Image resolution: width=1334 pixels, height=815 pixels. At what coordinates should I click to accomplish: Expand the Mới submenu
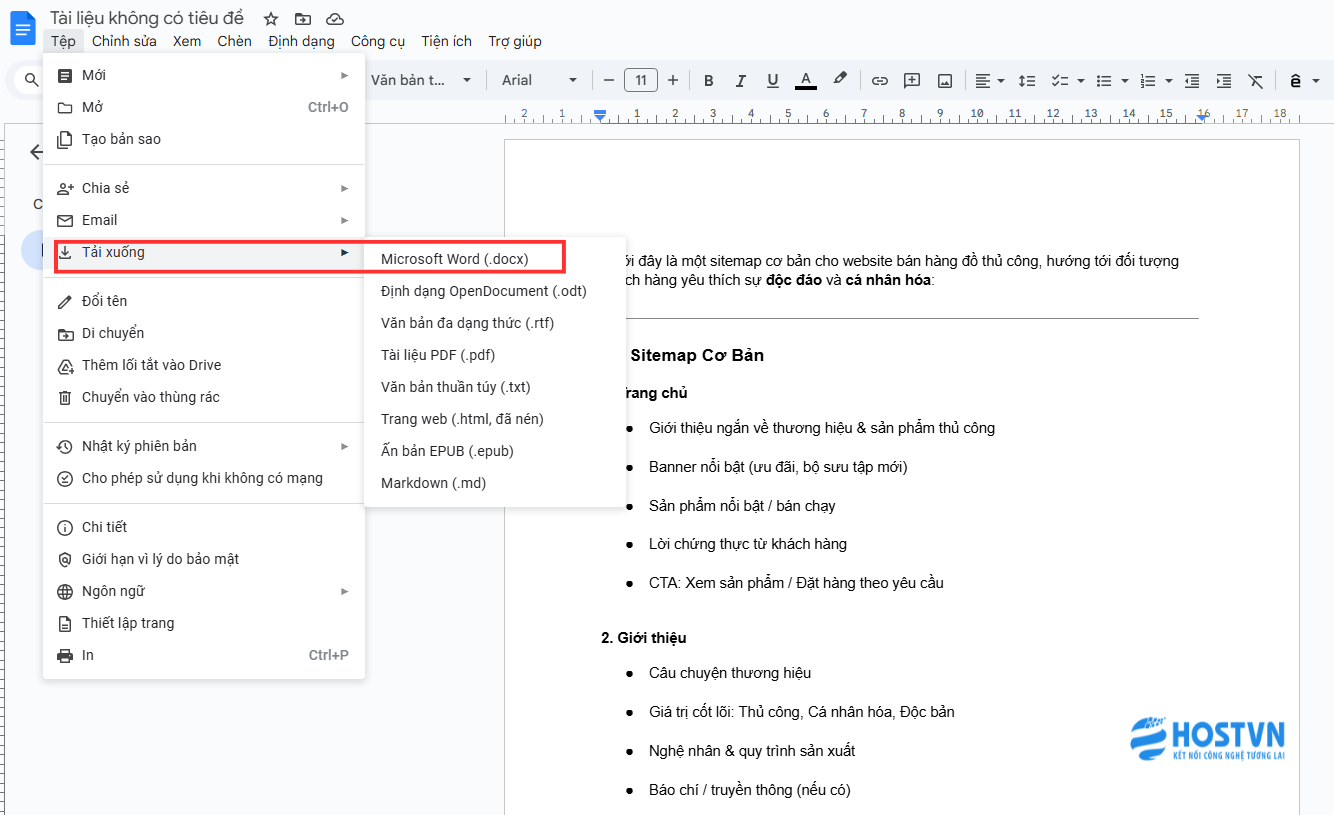(204, 75)
